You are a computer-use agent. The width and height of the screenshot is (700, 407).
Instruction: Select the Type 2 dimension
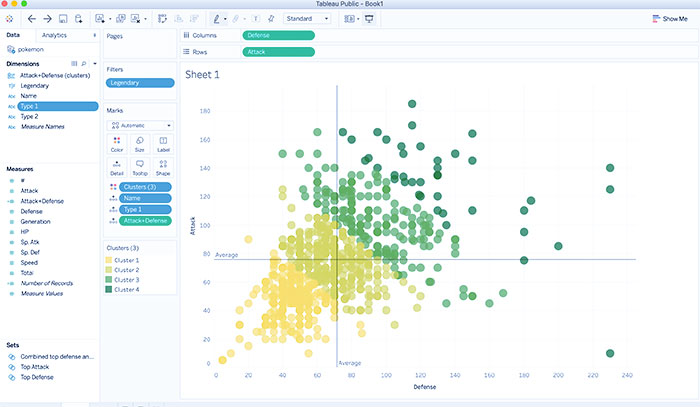[x=29, y=116]
